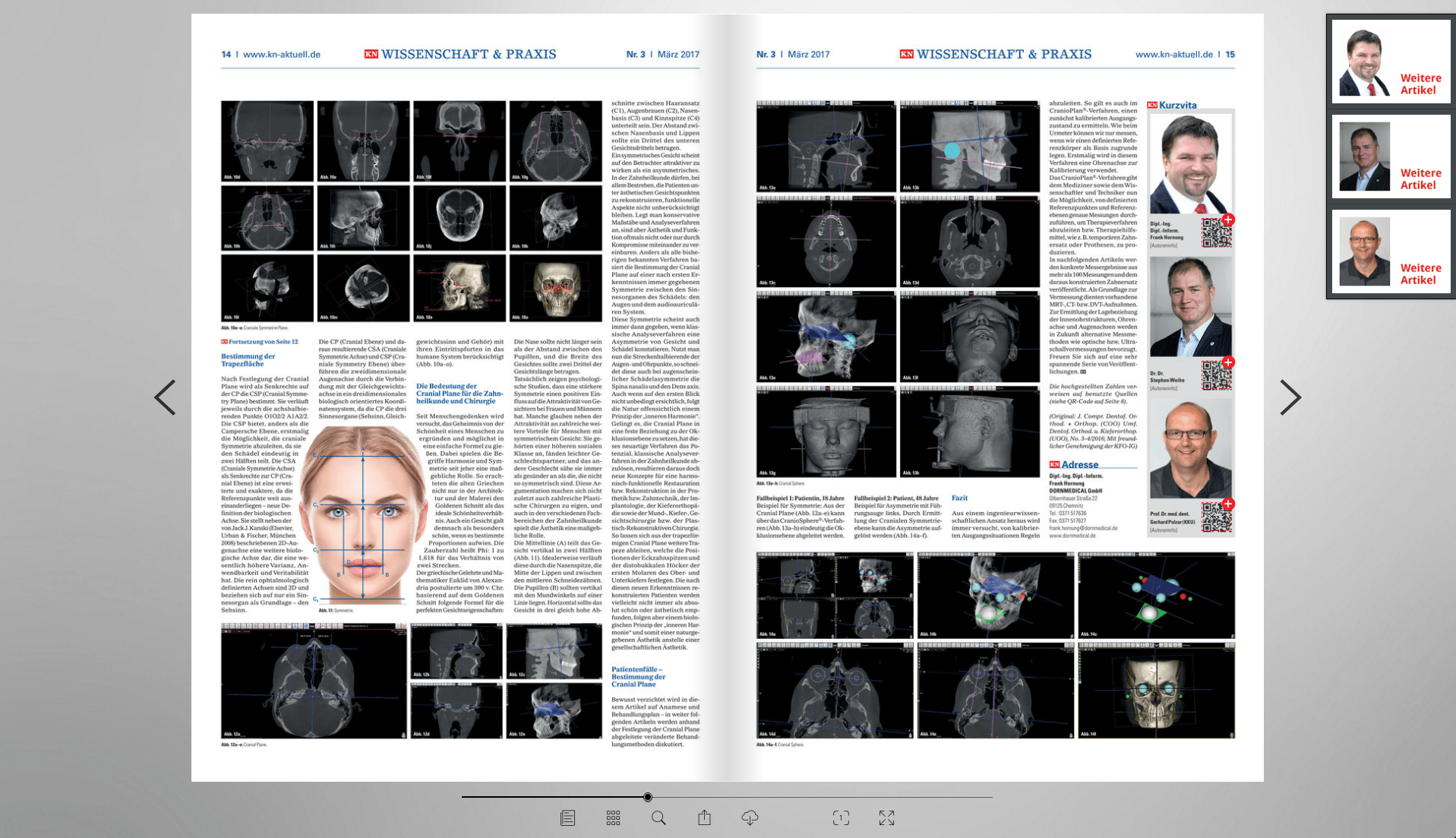Viewport: 1456px width, 838px height.
Task: Click www.kn-aktuell.de link on page 14 header
Action: pos(281,55)
